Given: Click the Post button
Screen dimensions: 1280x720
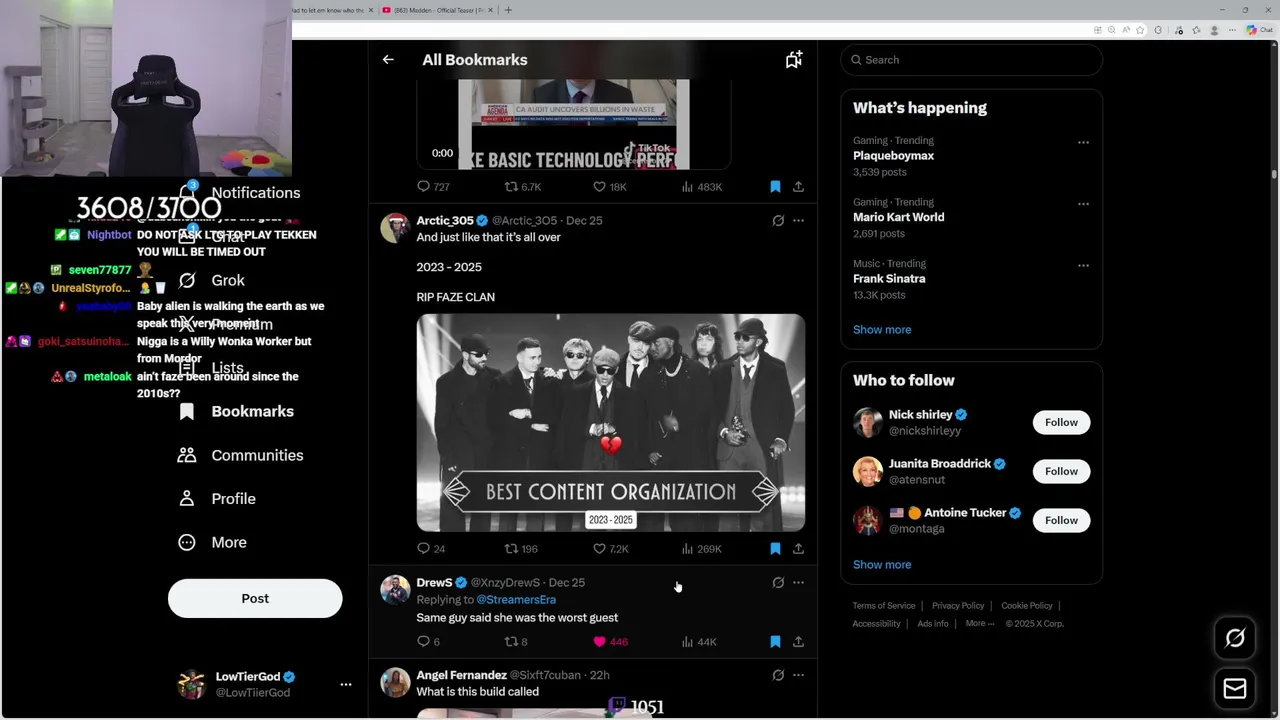Looking at the screenshot, I should click(x=255, y=598).
